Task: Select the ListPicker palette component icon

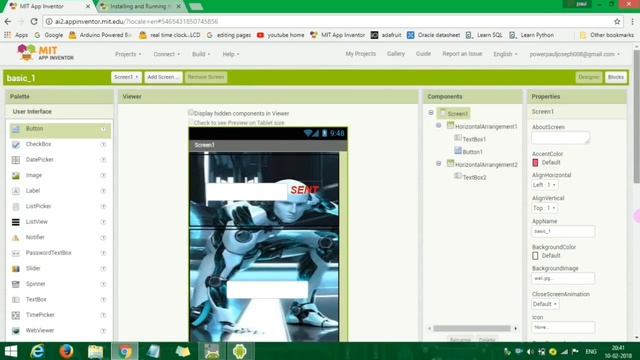Action: tap(16, 207)
